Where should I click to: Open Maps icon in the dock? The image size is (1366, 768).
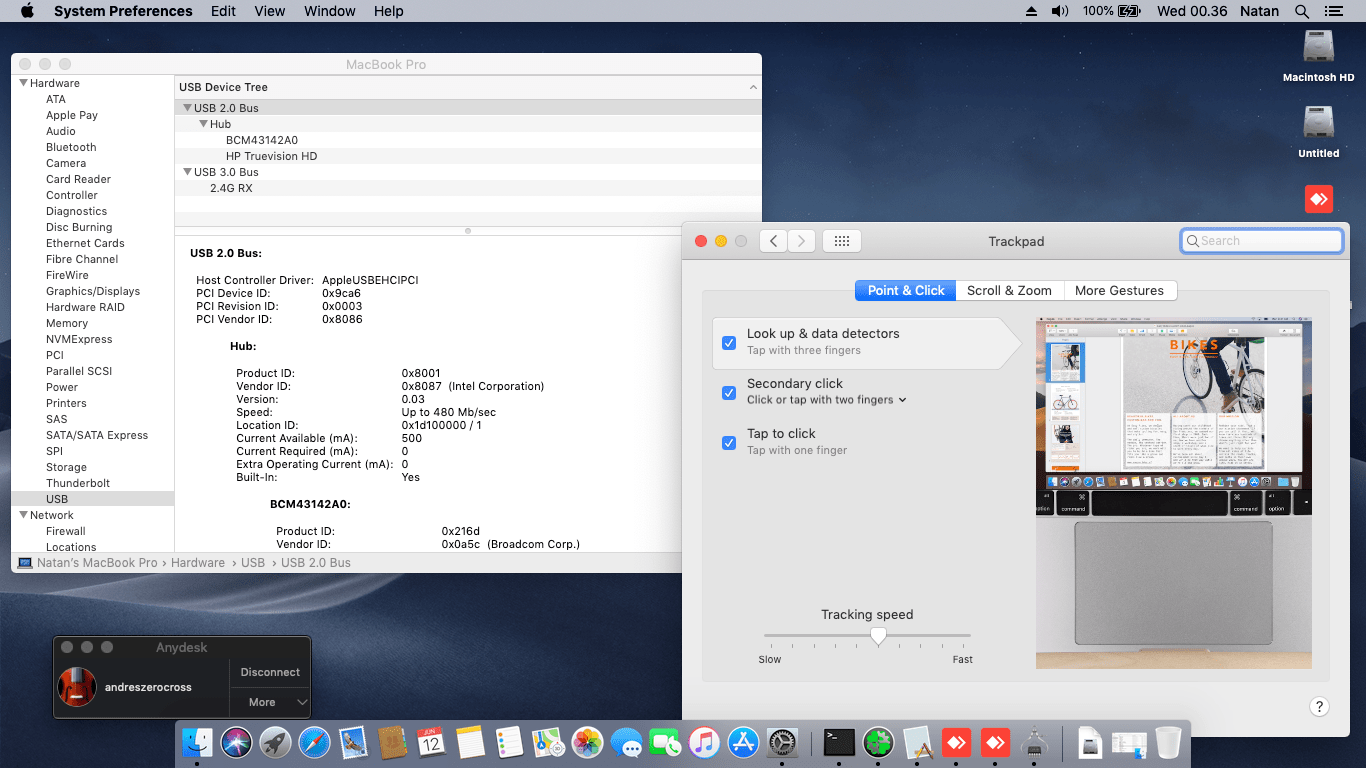(548, 742)
